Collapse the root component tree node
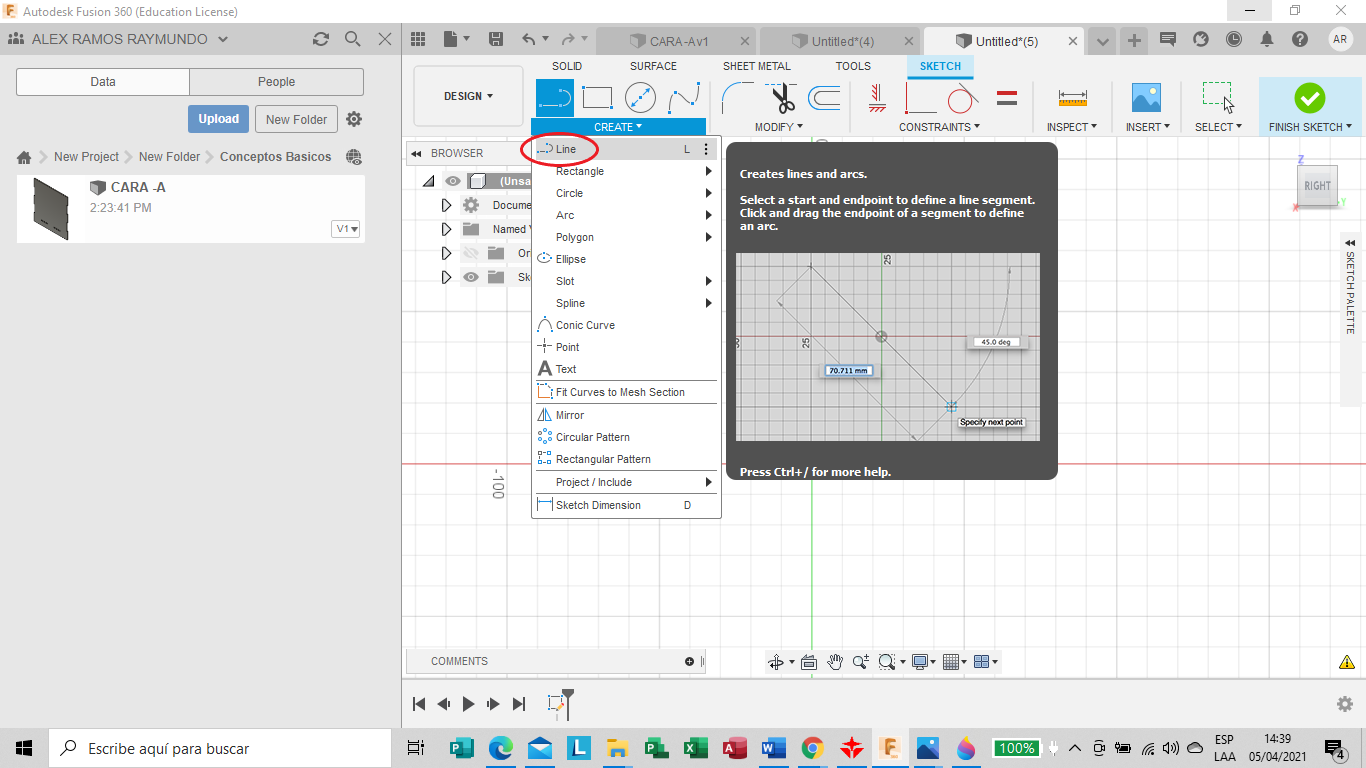This screenshot has width=1366, height=768. coord(429,181)
